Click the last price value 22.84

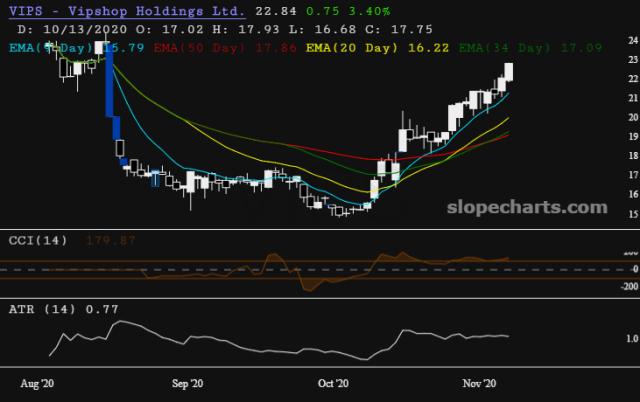[x=275, y=9]
